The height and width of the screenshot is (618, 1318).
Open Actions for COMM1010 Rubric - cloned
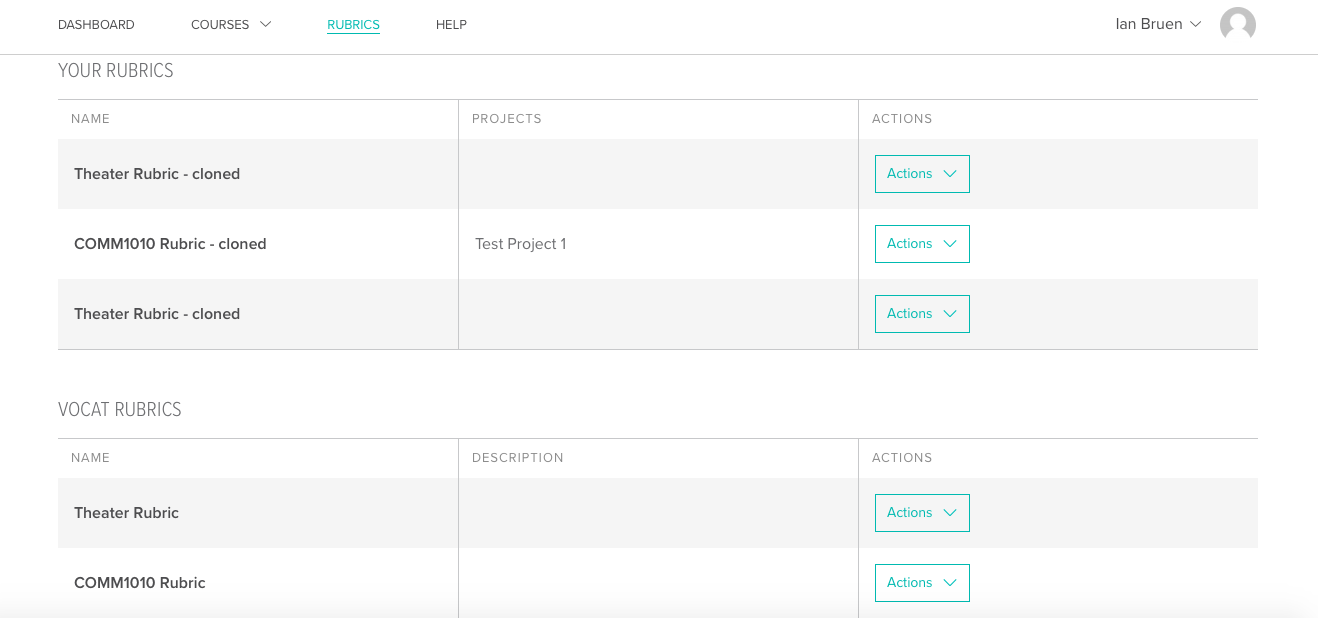pos(922,244)
